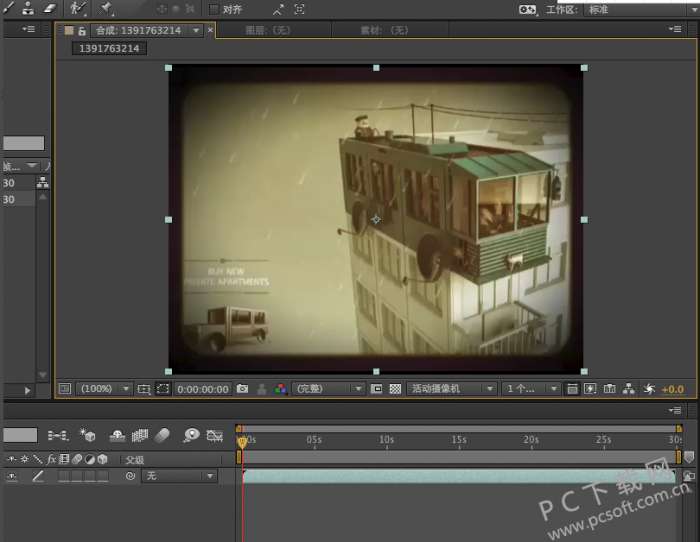Show RGB channel options icon

(x=280, y=389)
